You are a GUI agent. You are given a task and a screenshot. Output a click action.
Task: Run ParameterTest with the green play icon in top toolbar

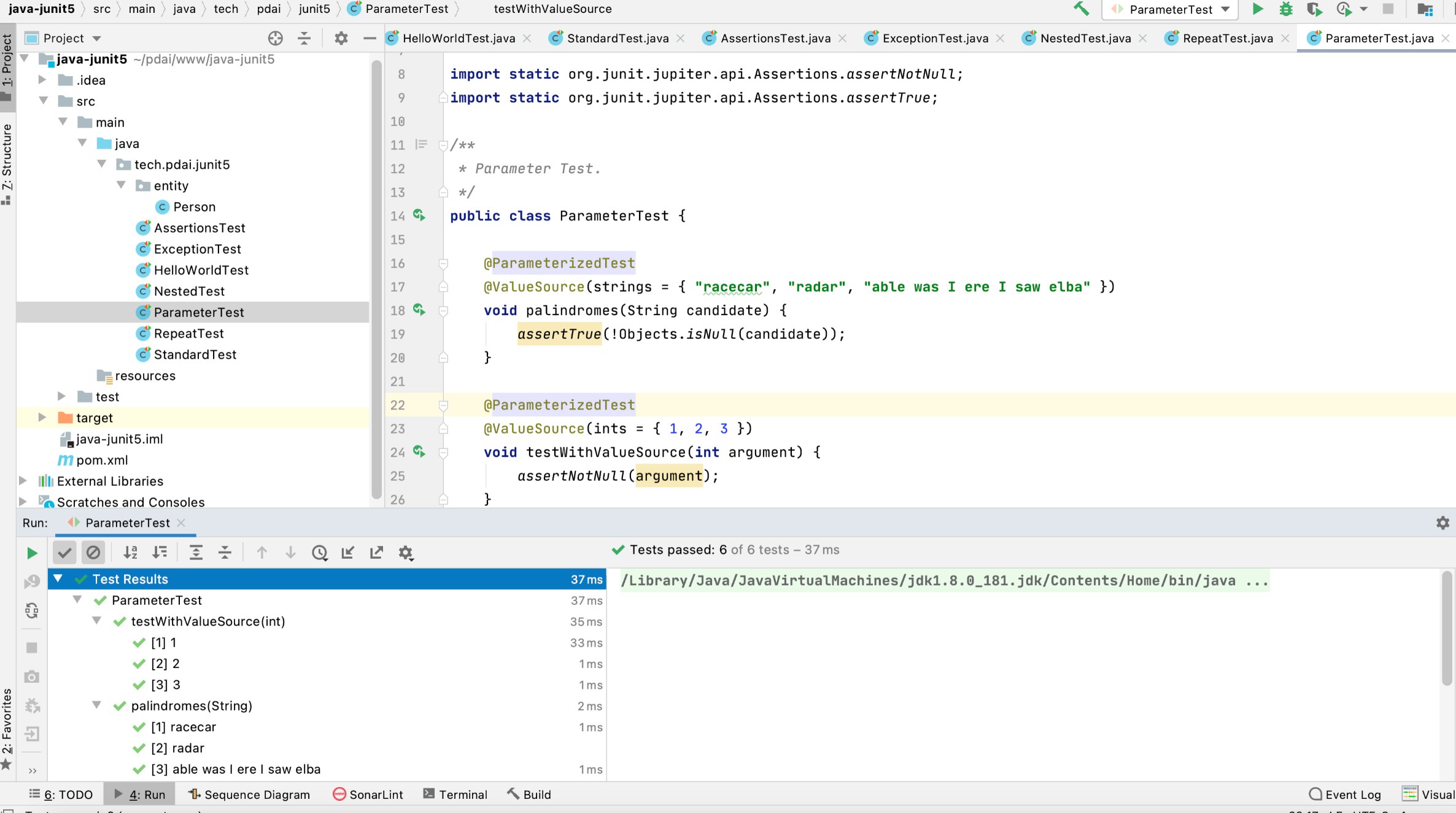coord(1257,9)
